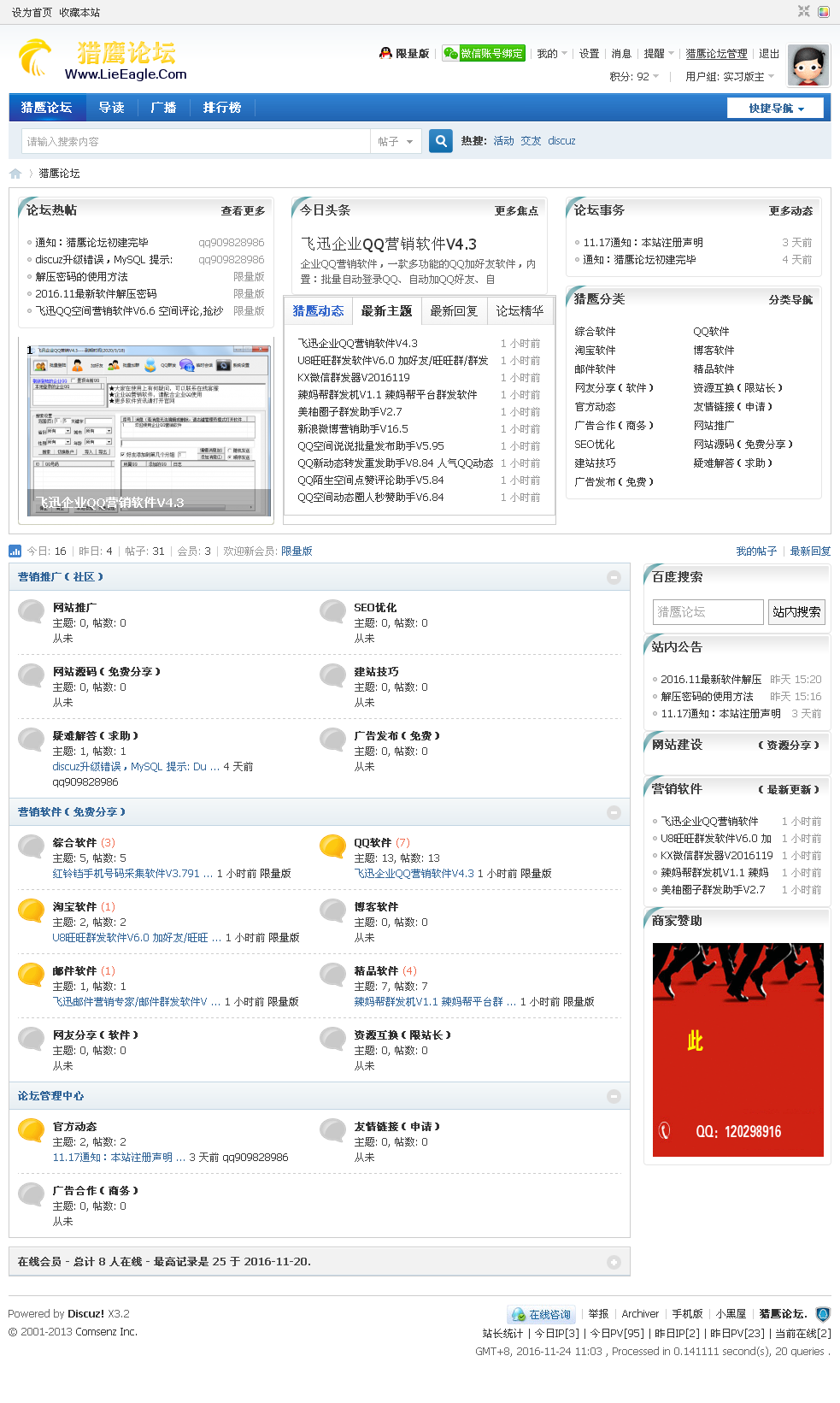Screen dimensions: 840x1403
Task: Expand the 积分: 92 credits dropdown
Action: point(634,77)
